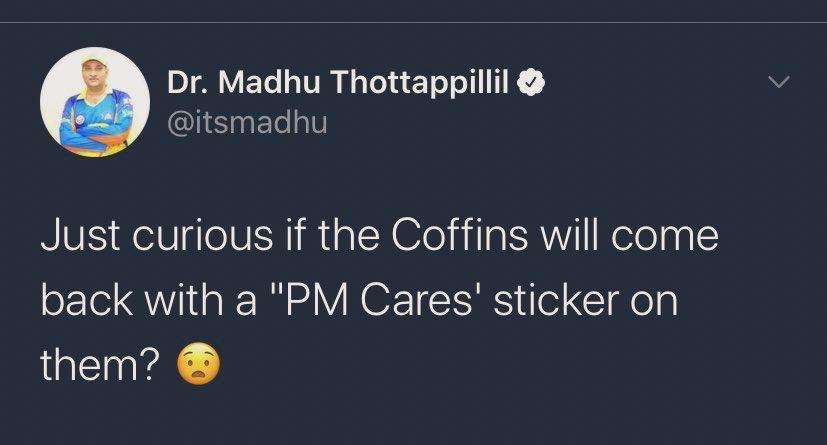The image size is (827, 445).
Task: Open the tweet by clicking its text
Action: pos(379,300)
